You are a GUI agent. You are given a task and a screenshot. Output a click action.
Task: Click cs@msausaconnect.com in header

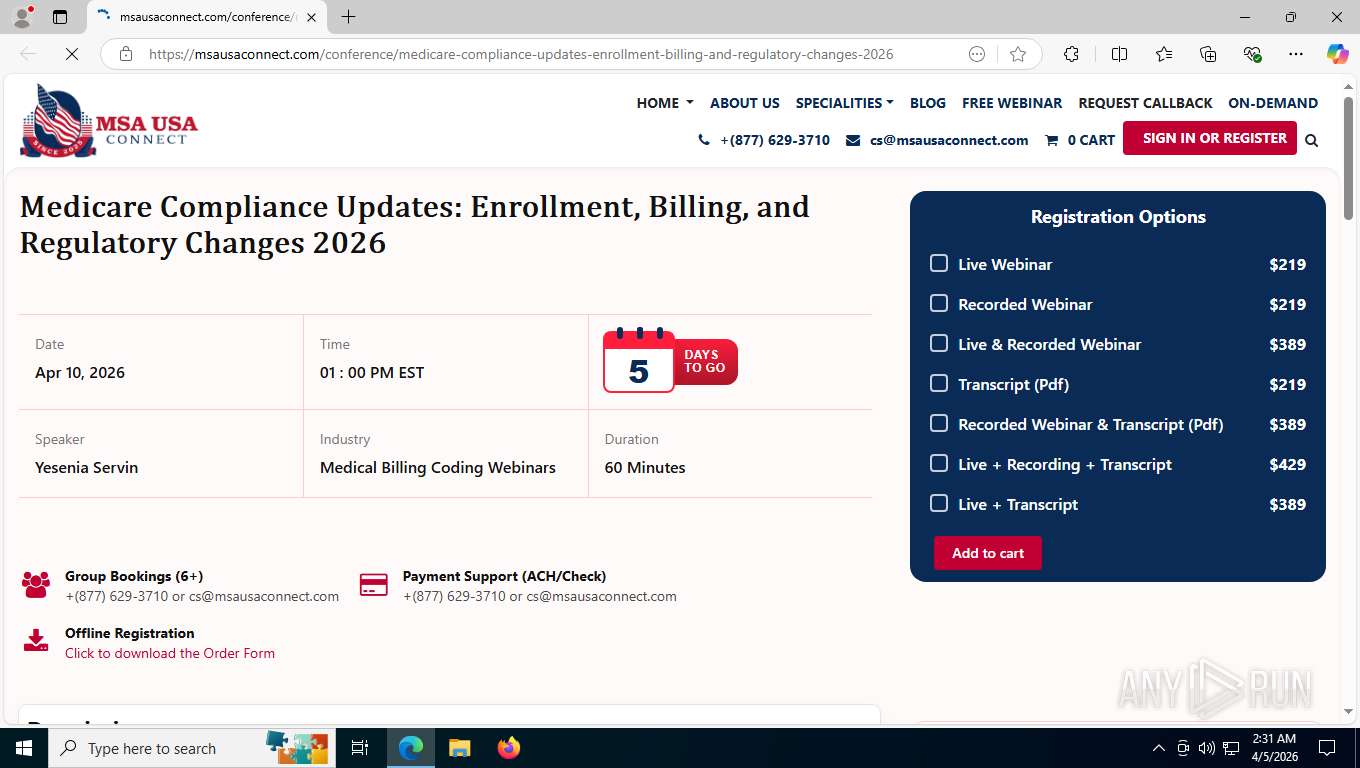point(949,140)
